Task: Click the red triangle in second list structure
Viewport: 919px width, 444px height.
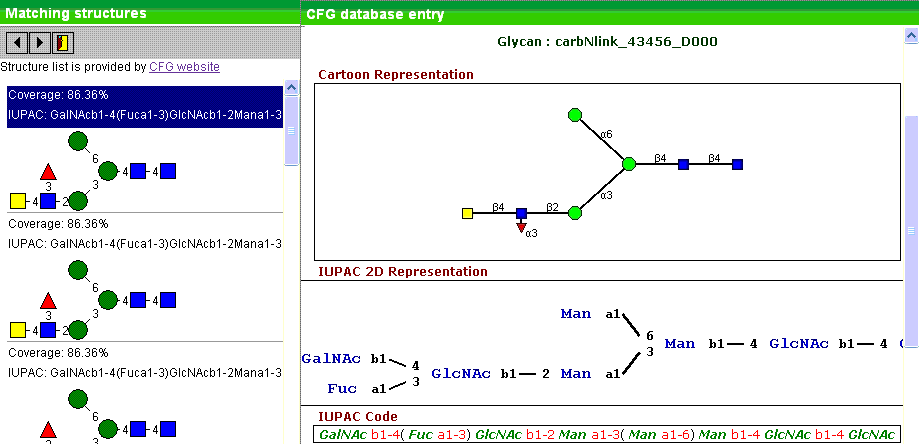Action: [47, 299]
